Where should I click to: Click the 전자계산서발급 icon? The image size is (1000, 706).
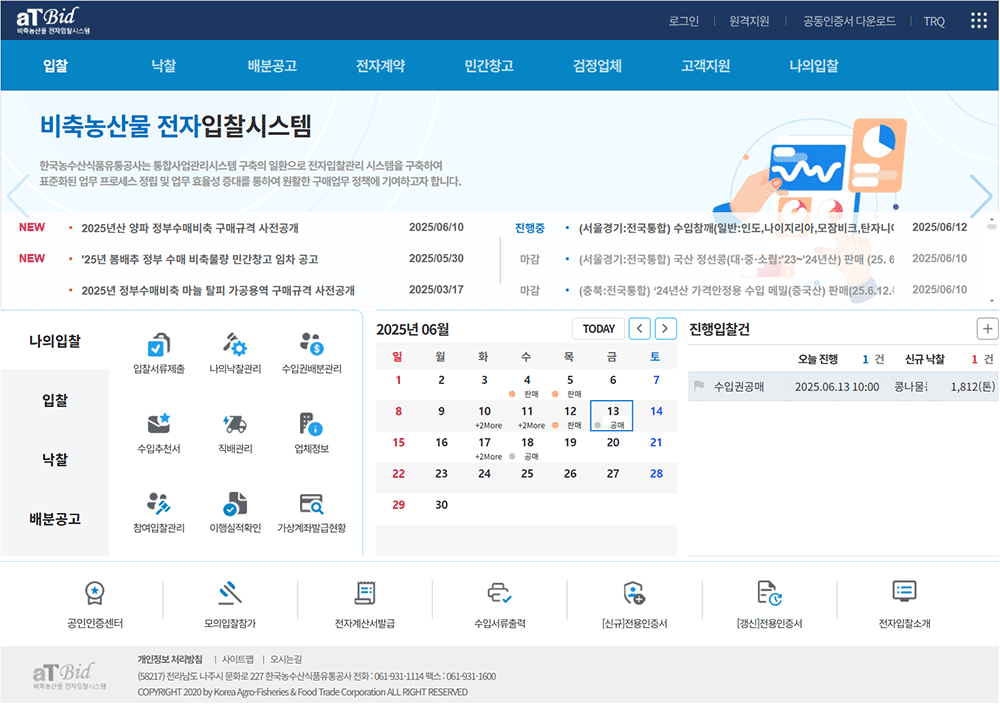(365, 594)
